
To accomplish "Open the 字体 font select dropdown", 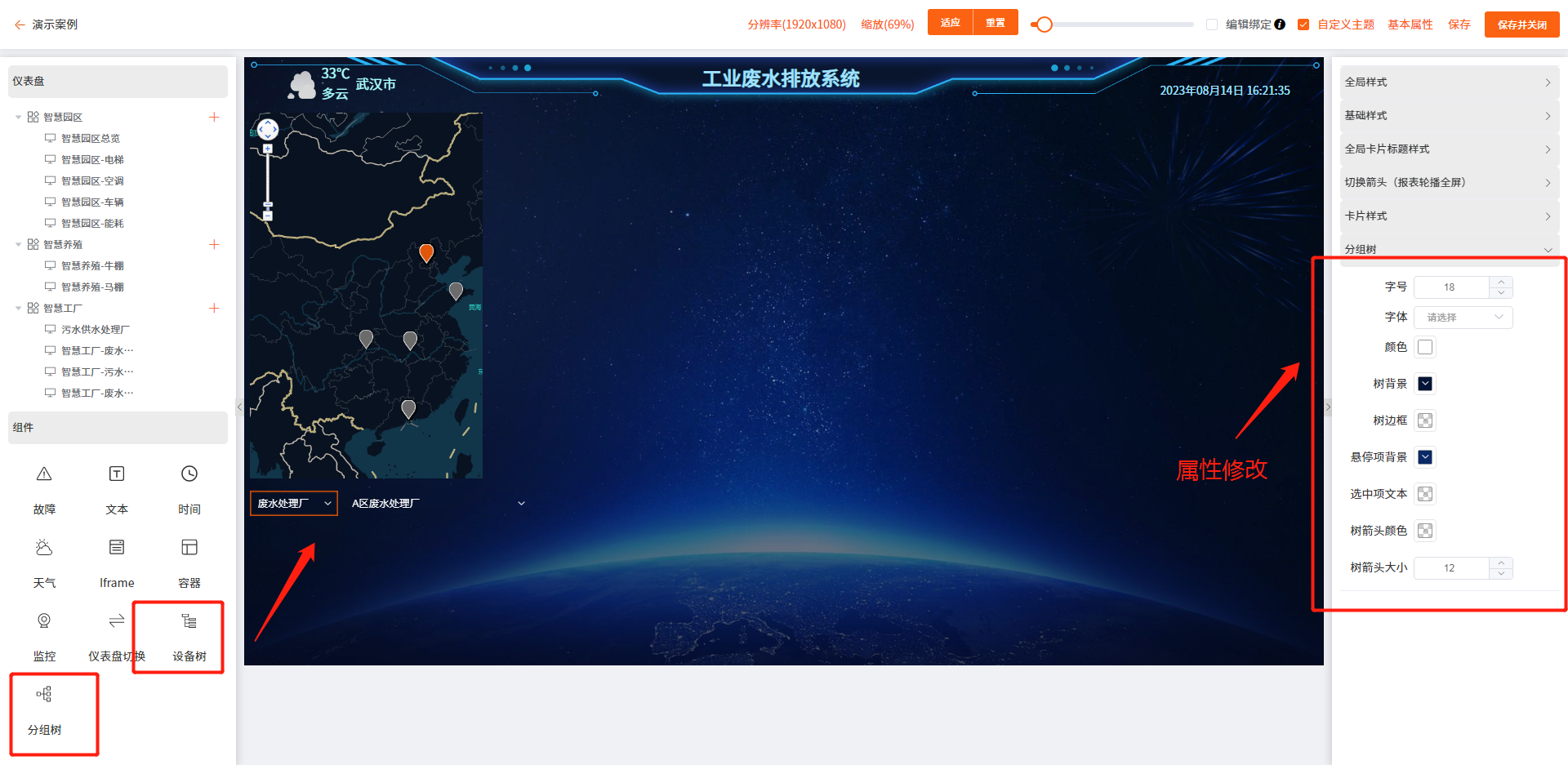I will (x=1463, y=318).
